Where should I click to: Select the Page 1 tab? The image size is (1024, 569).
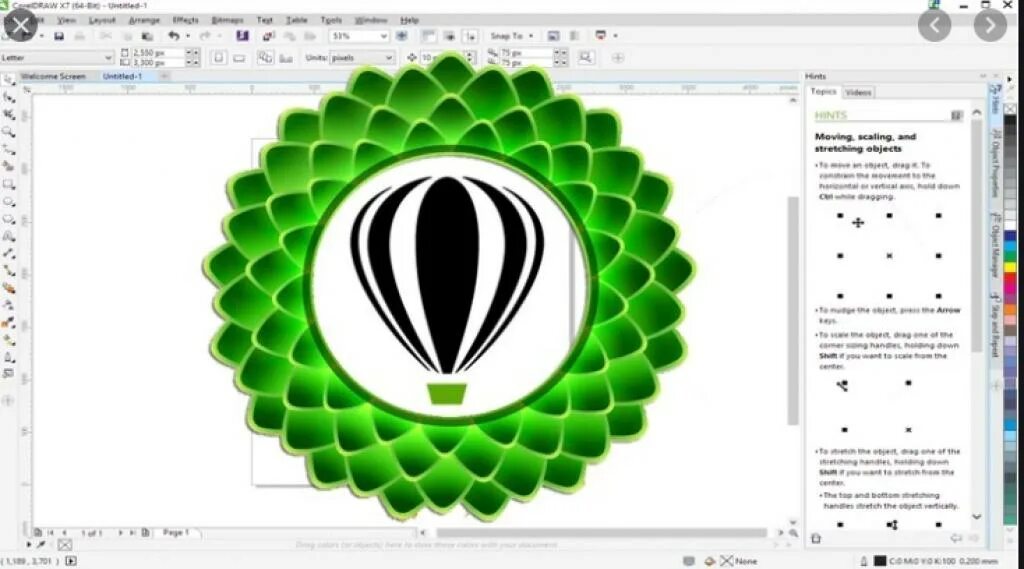point(176,533)
